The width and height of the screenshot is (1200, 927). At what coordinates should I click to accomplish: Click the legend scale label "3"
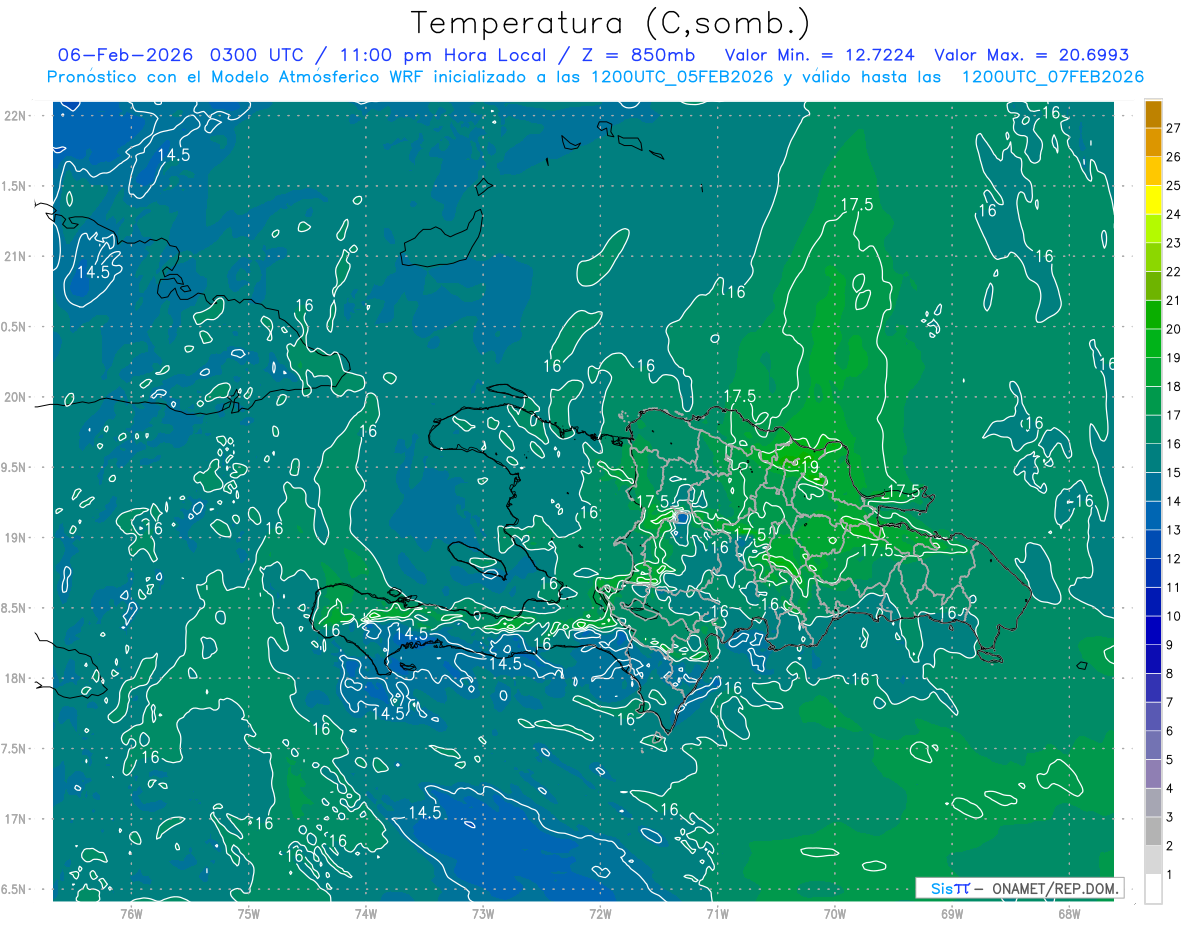[x=1171, y=817]
